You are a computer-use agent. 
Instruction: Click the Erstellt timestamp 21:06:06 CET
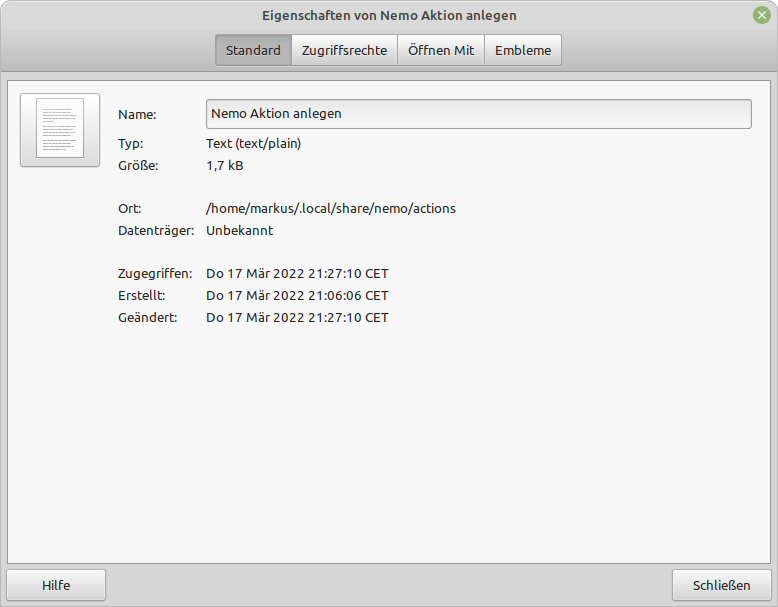point(297,295)
